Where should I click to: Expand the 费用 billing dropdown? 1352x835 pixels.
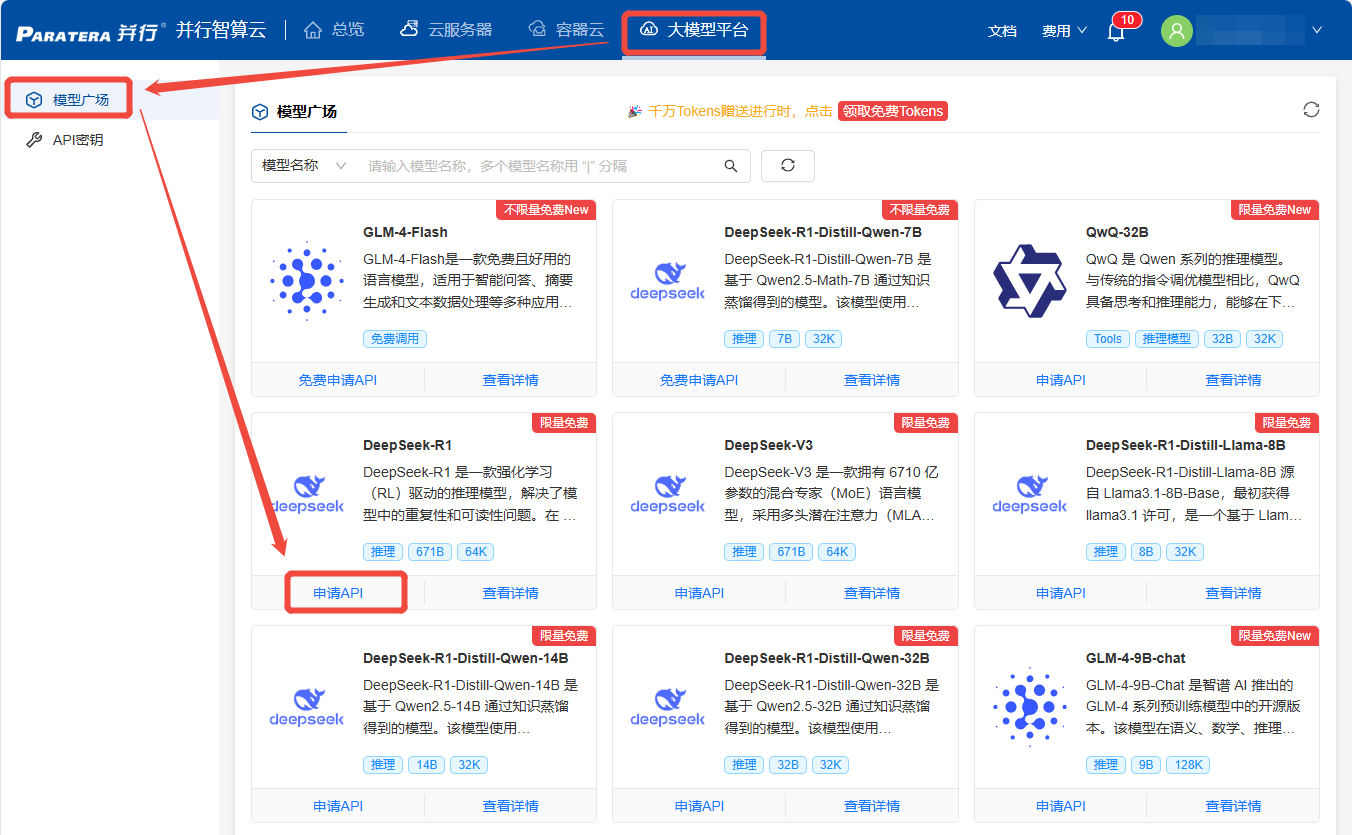click(x=1064, y=31)
